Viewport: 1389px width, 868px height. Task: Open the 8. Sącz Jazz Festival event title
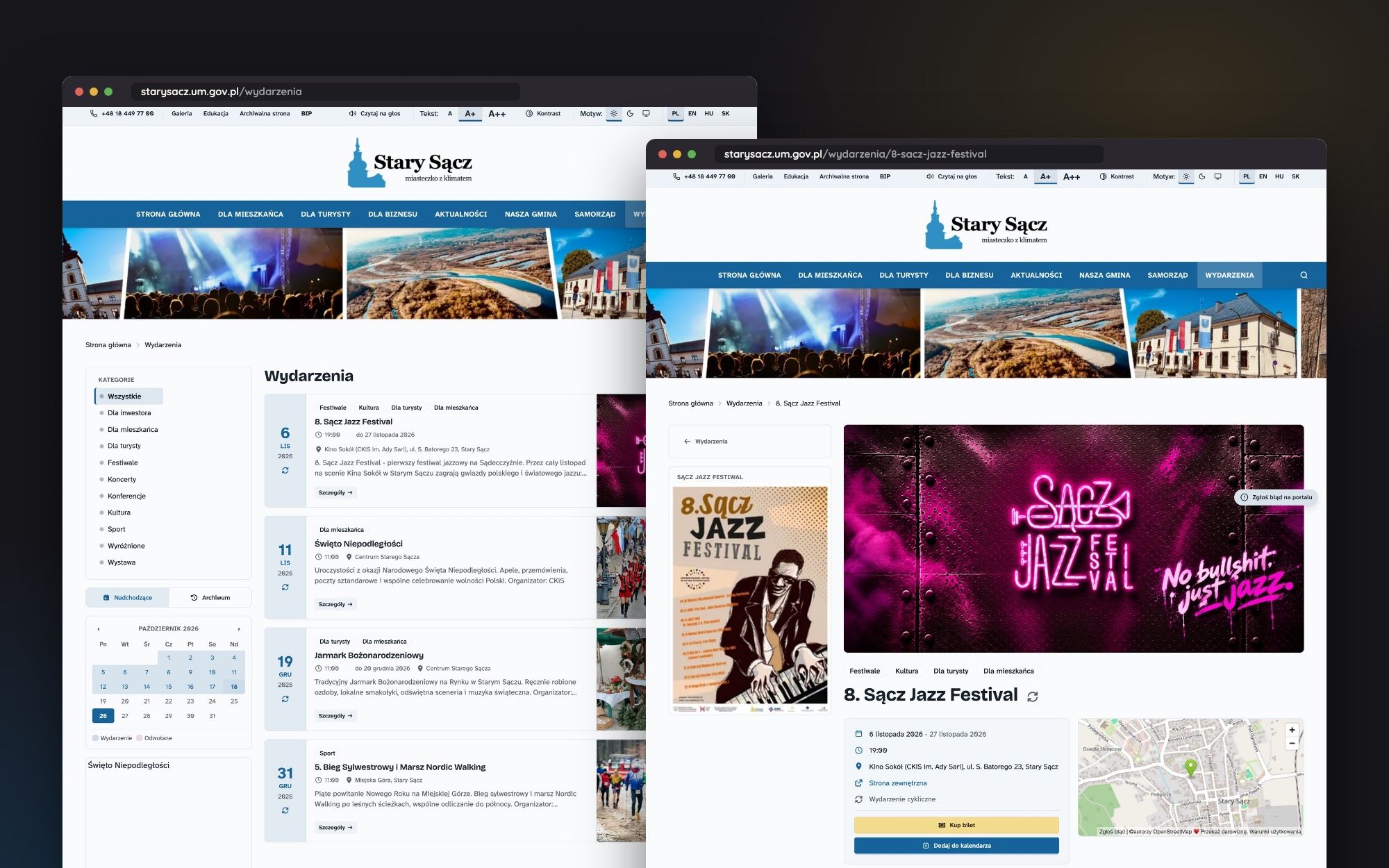click(x=354, y=422)
